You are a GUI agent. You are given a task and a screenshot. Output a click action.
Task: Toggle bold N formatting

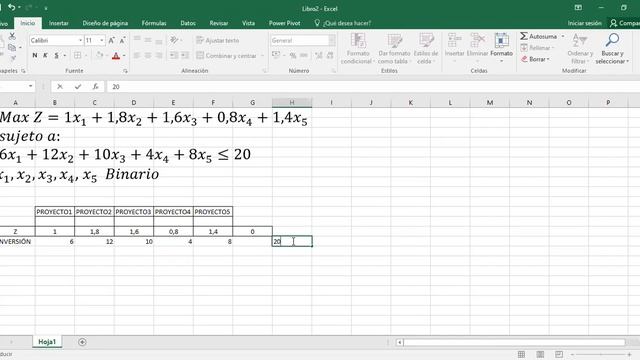(35, 55)
